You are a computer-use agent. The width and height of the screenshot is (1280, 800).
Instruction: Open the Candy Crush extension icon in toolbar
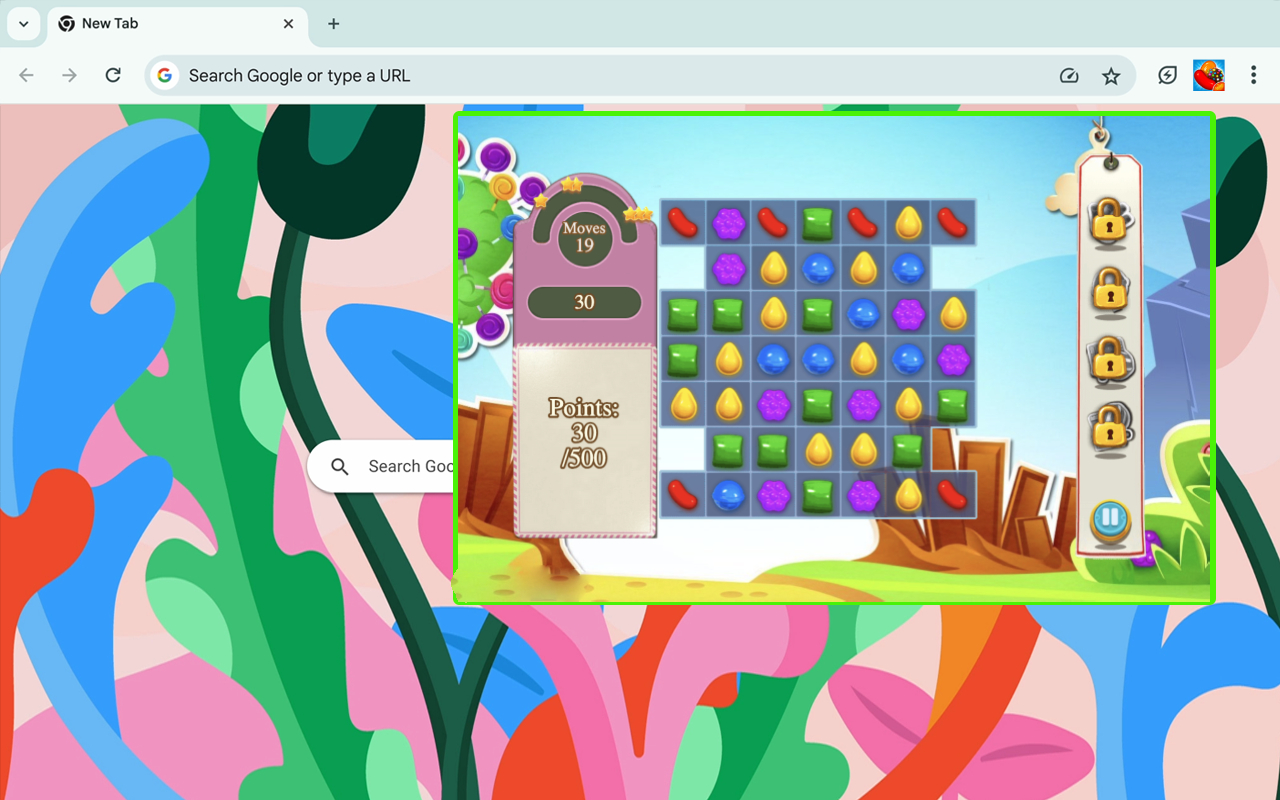[1209, 75]
